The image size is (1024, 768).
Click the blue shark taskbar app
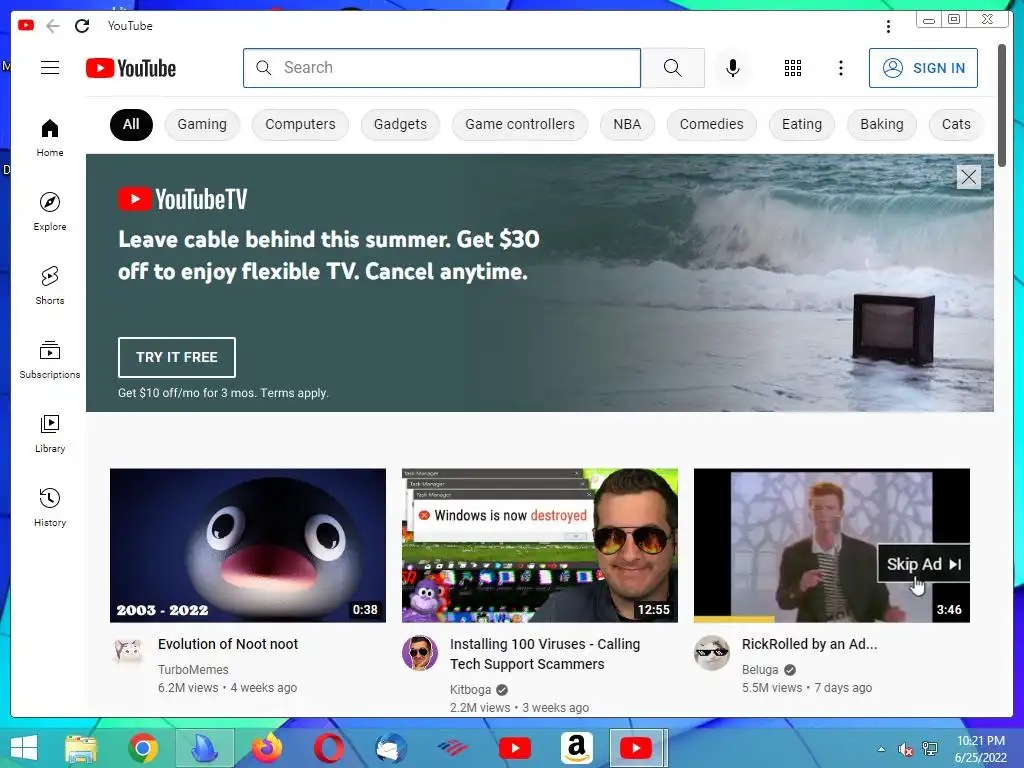pyautogui.click(x=205, y=748)
